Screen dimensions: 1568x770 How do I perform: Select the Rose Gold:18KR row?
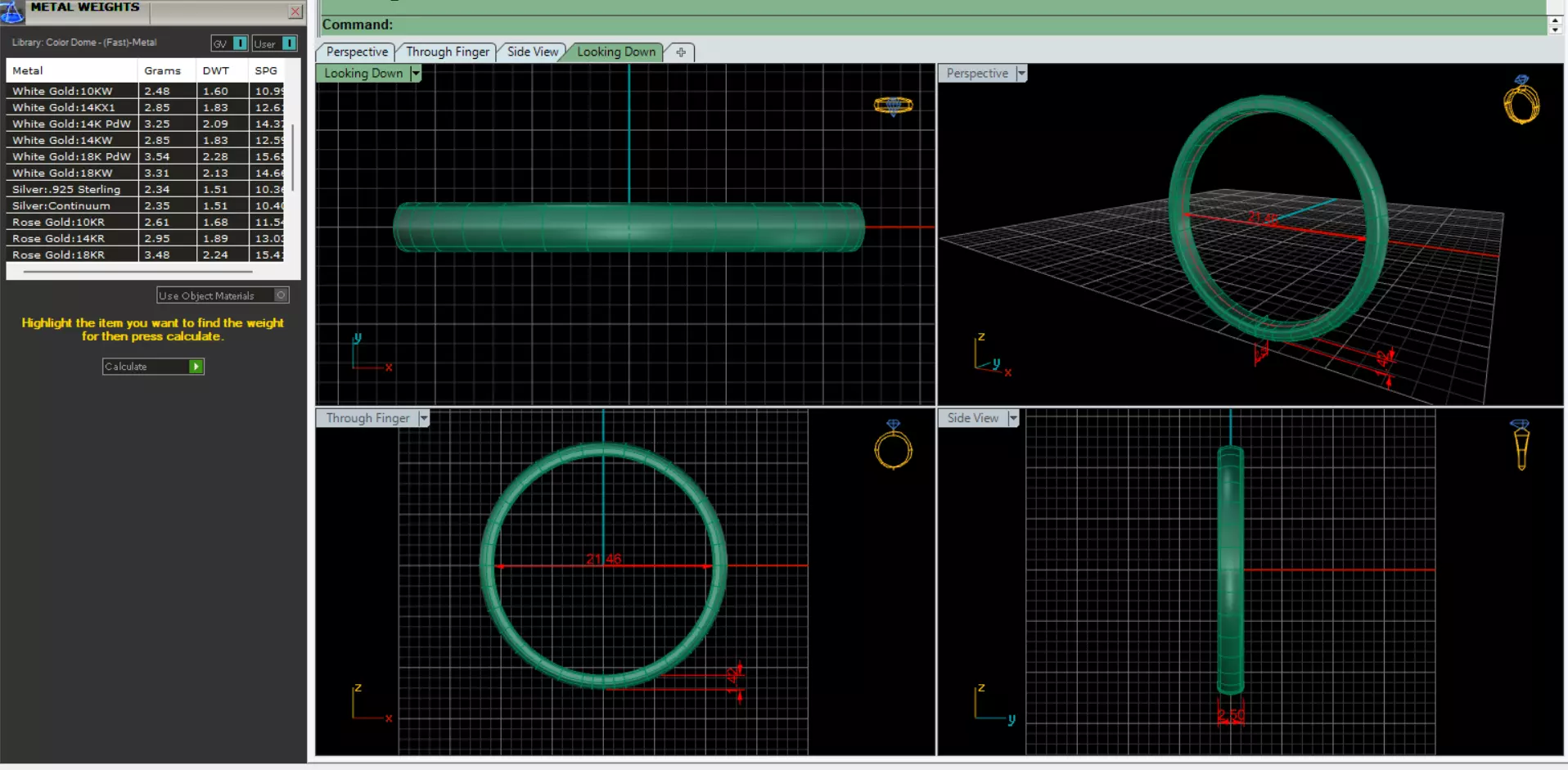coord(146,254)
